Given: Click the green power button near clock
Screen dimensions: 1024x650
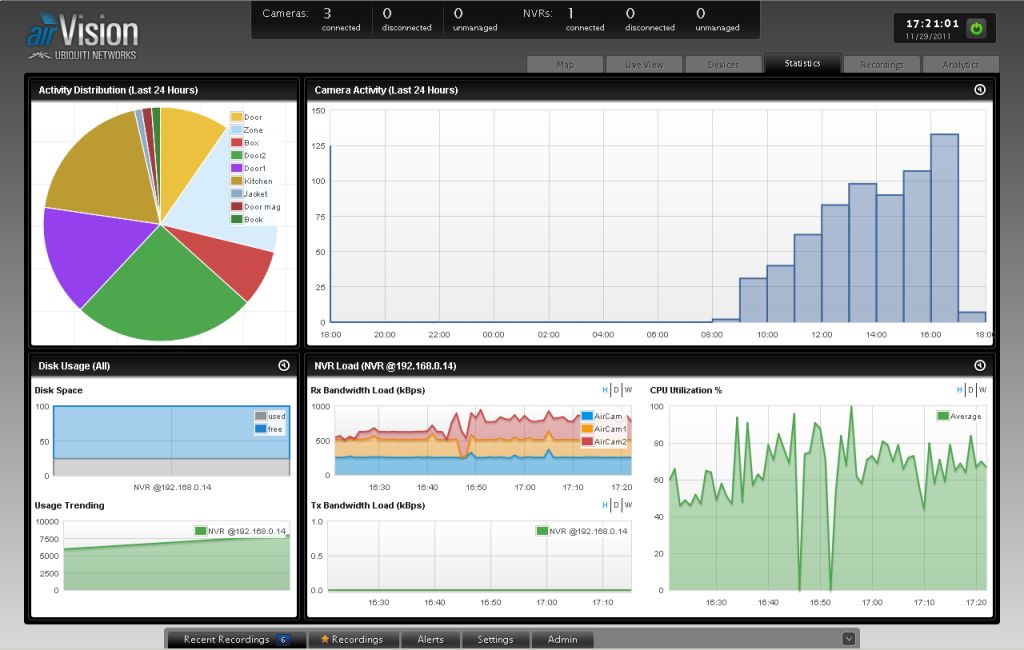Looking at the screenshot, I should click(975, 28).
